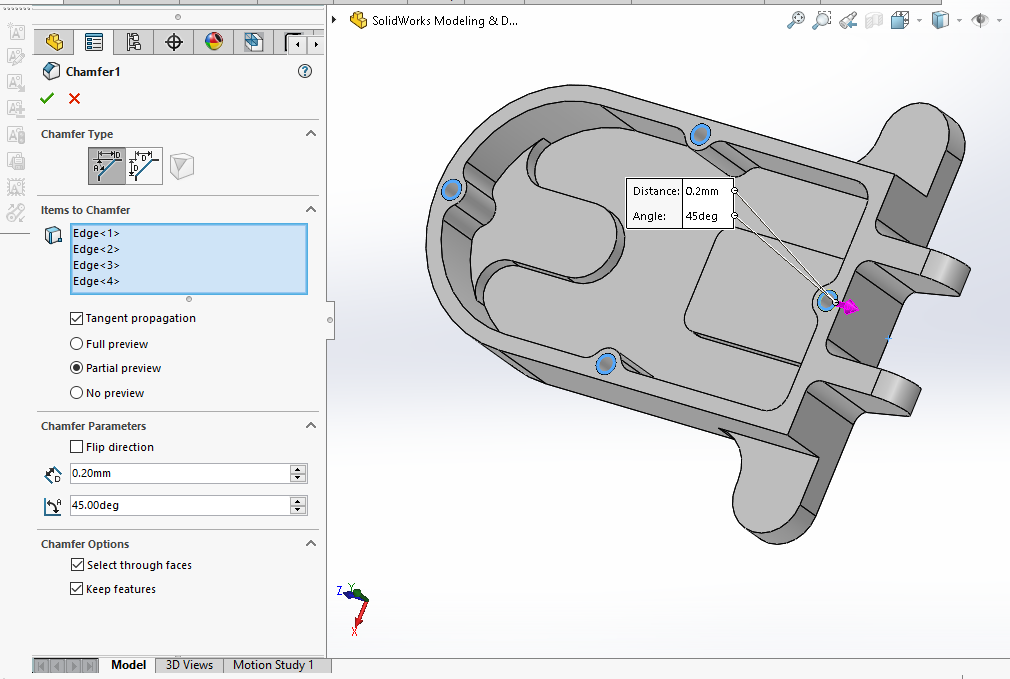Image resolution: width=1010 pixels, height=679 pixels.
Task: Enable the Flip direction checkbox
Action: pos(77,447)
